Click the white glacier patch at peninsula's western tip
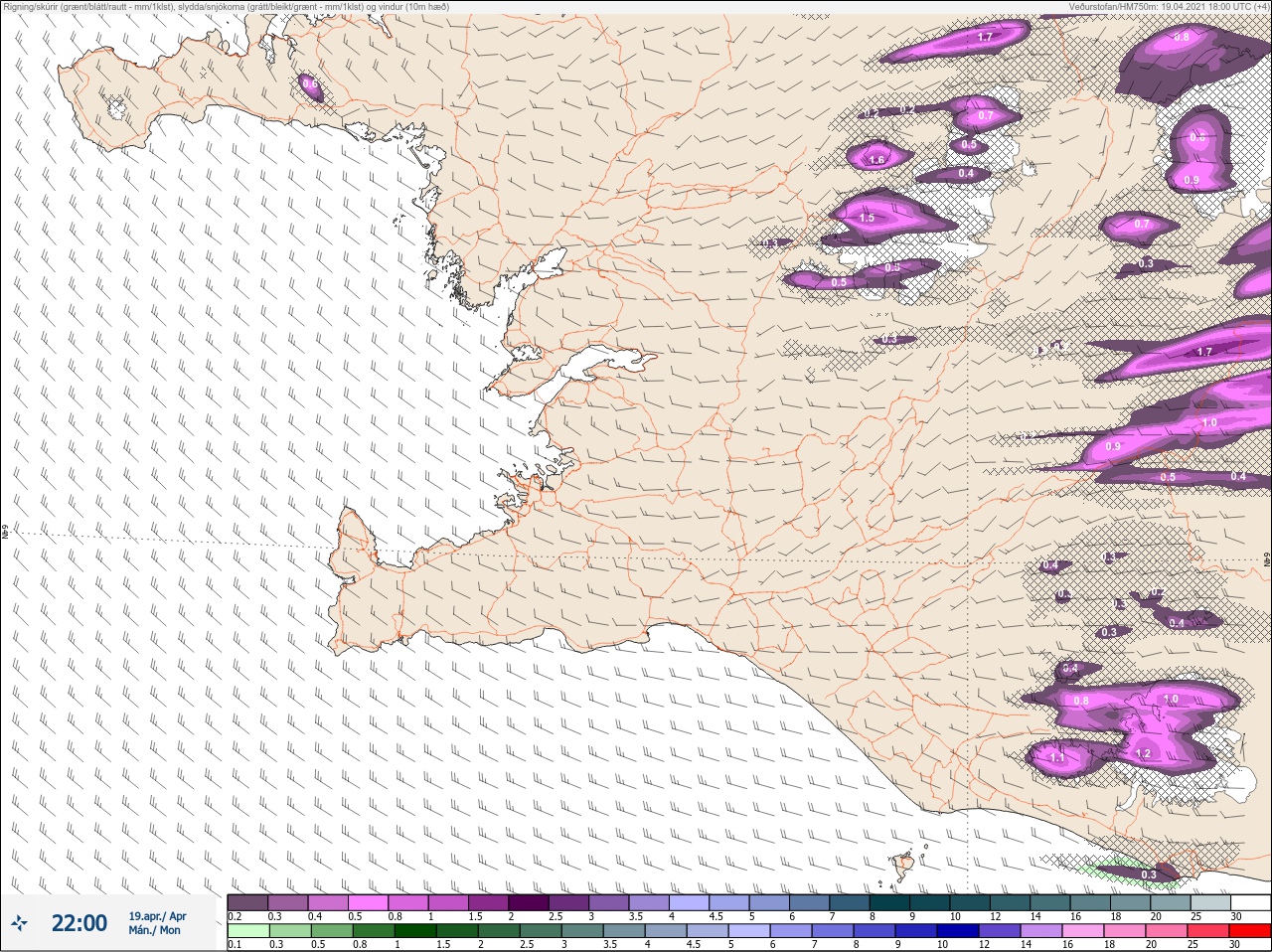This screenshot has width=1272, height=952. pyautogui.click(x=116, y=107)
